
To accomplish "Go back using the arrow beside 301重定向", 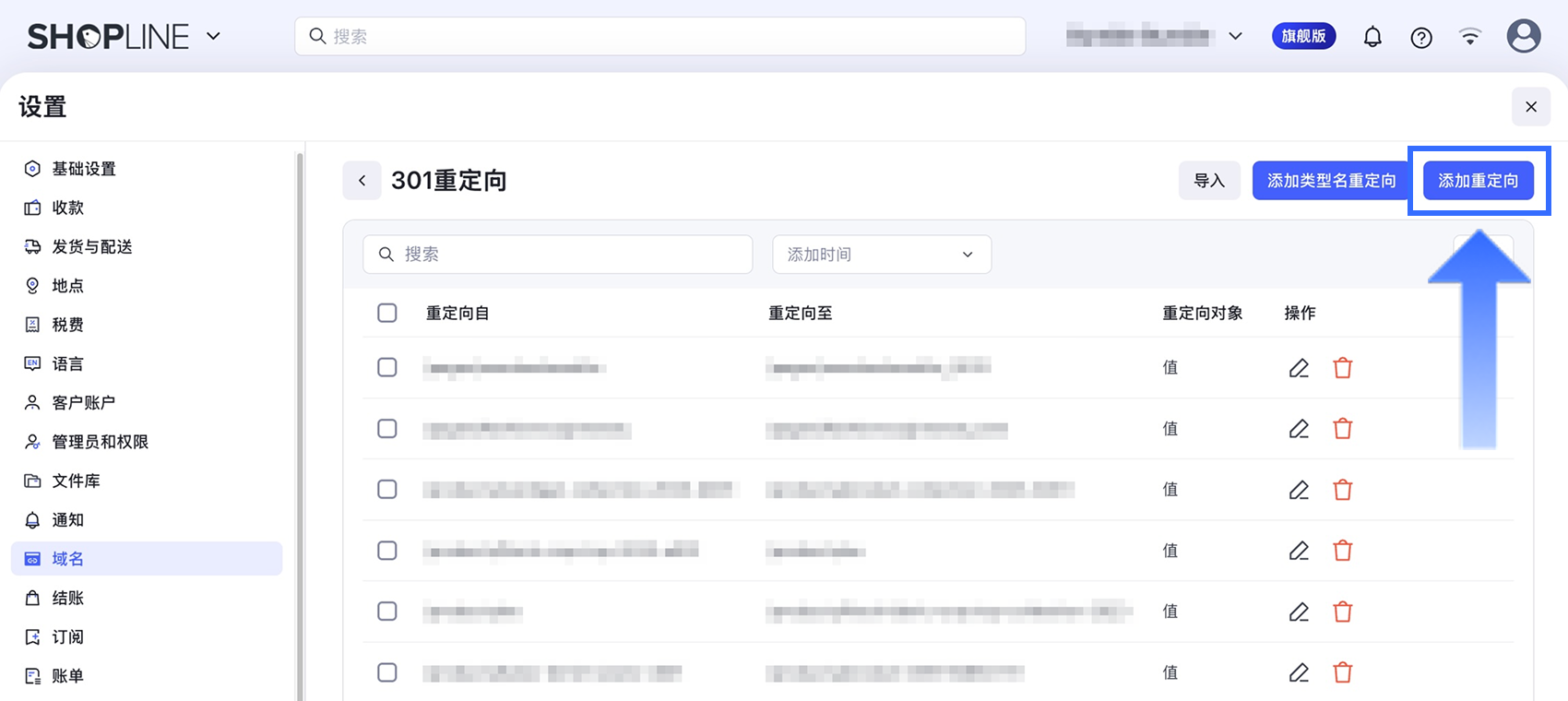I will [362, 181].
